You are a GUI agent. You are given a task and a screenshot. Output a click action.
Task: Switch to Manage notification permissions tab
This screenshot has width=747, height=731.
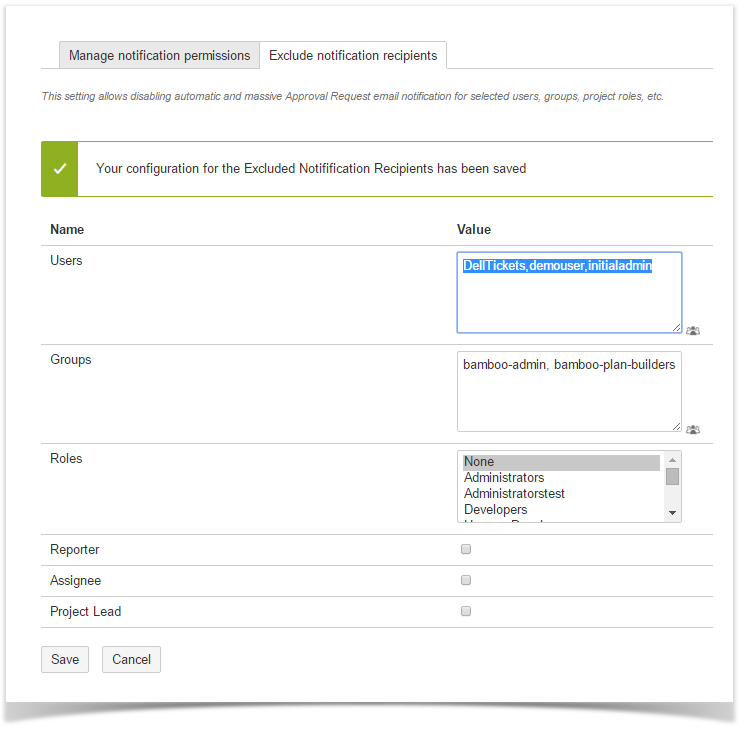coord(159,56)
